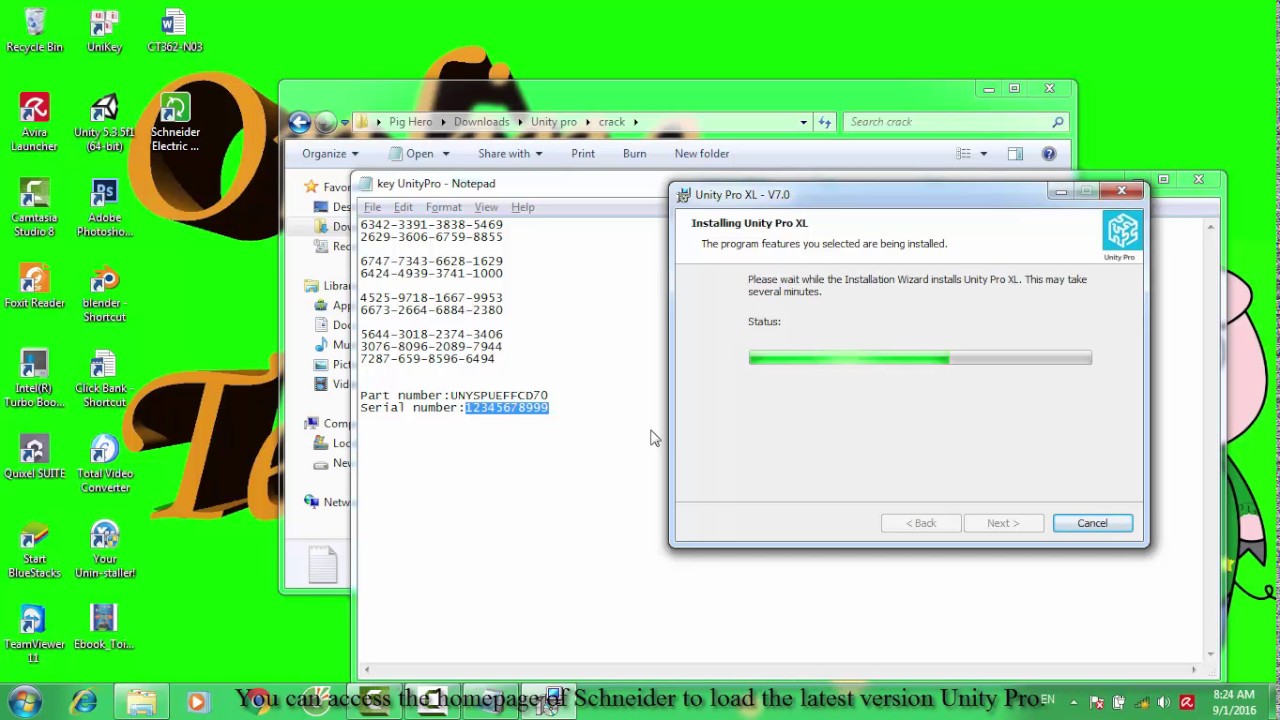Click the Notepad horizontal scrollbar
The width and height of the screenshot is (1280, 720).
pos(780,669)
